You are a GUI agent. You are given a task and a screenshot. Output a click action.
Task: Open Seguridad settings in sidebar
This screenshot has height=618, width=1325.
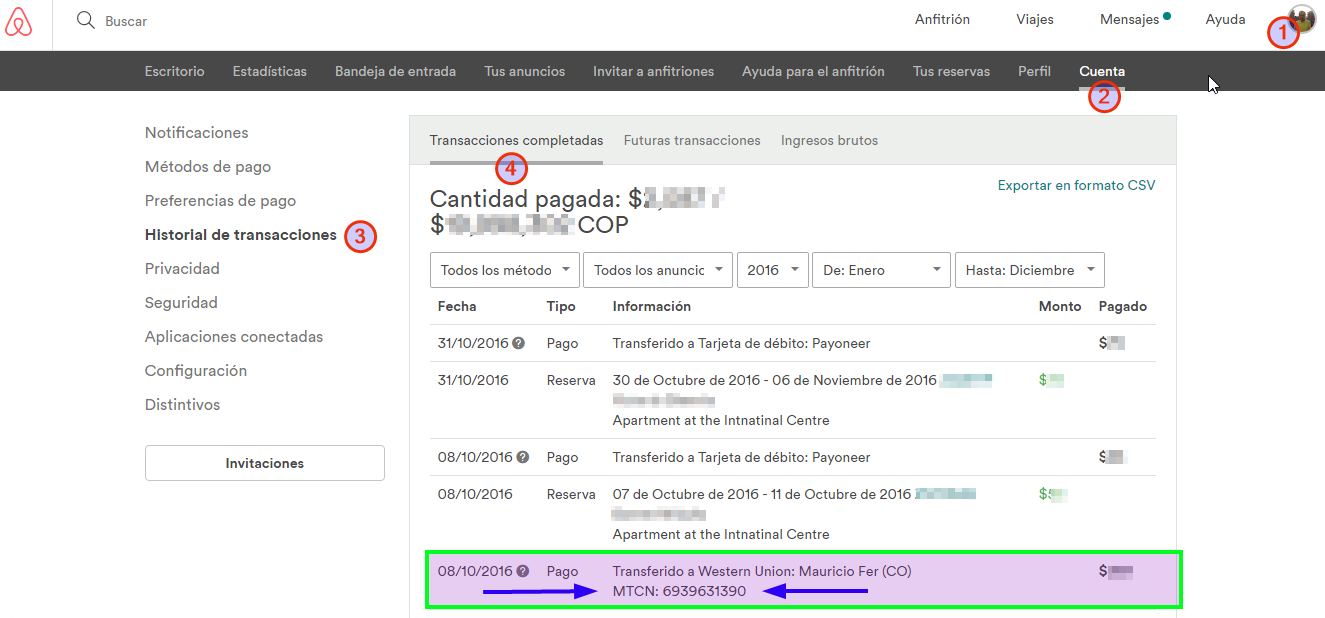tap(181, 303)
